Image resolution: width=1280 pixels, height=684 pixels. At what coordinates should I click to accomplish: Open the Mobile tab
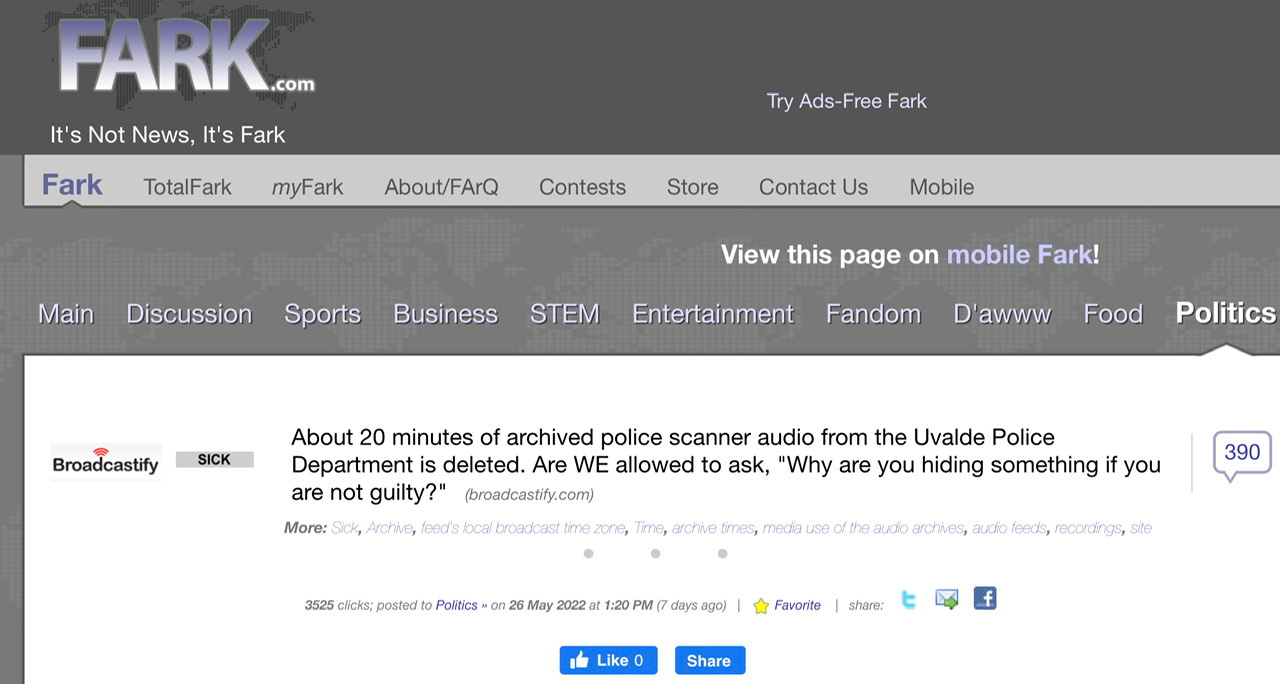click(x=941, y=187)
